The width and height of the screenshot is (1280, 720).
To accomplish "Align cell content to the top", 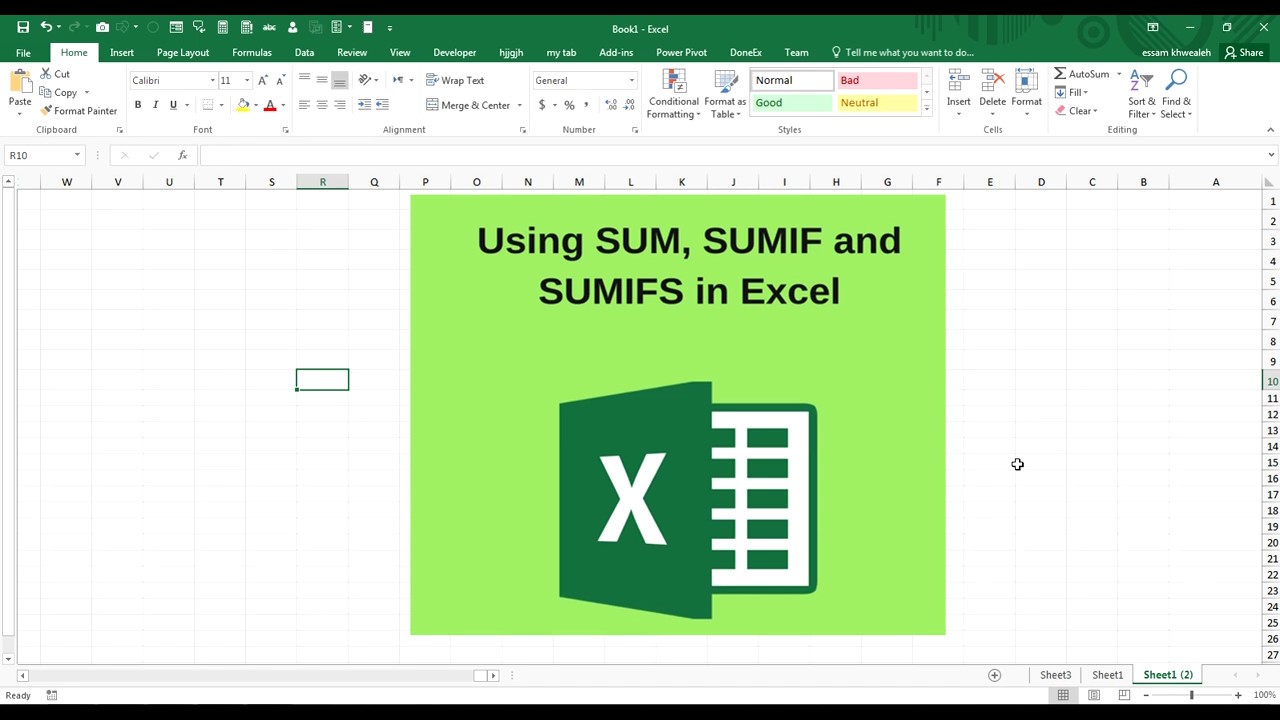I will coord(304,80).
